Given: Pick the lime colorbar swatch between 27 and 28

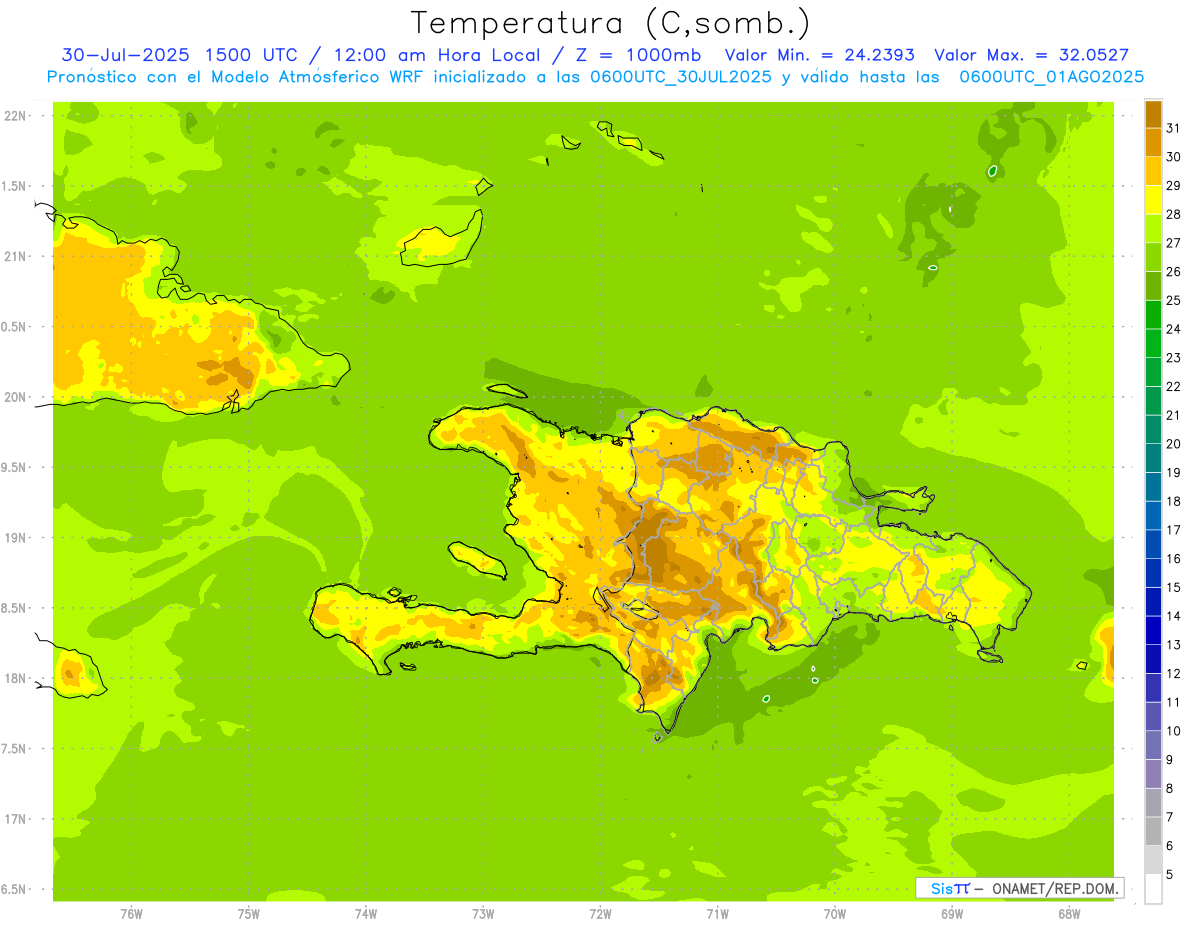Looking at the screenshot, I should [x=1153, y=229].
